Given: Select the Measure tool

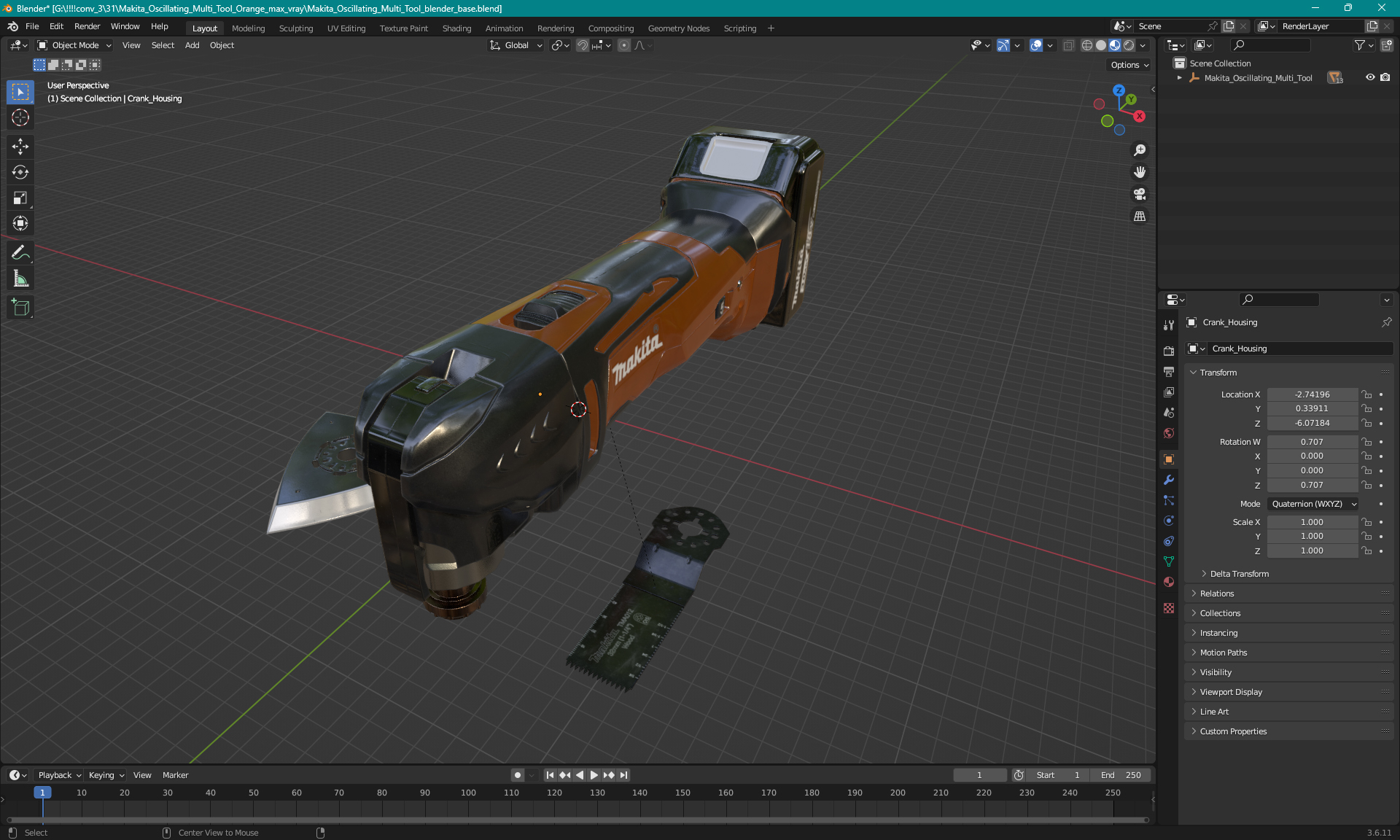Looking at the screenshot, I should [x=20, y=279].
